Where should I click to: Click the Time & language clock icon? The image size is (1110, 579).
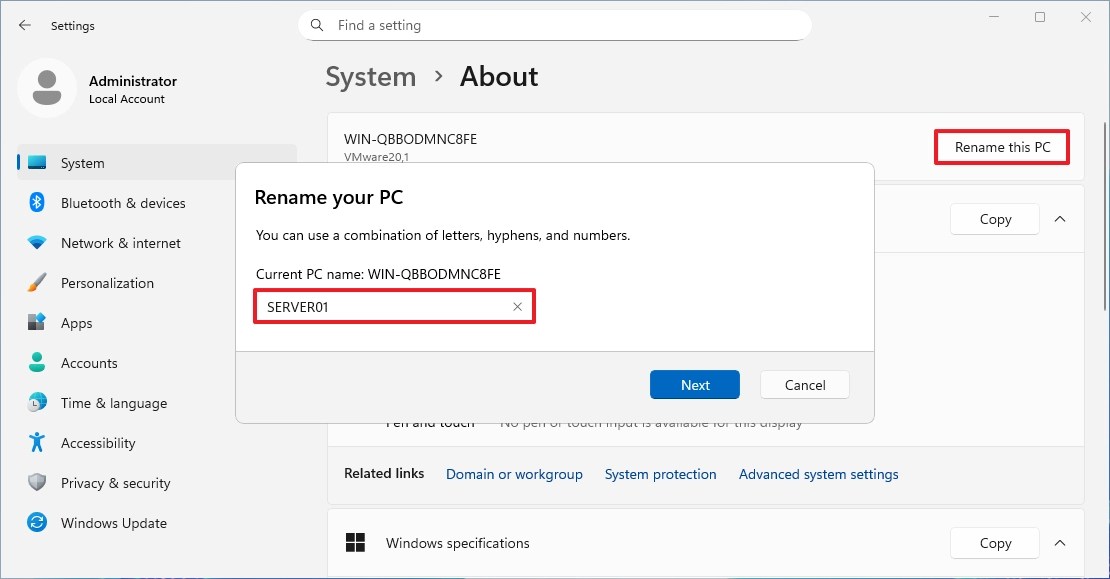coord(37,403)
